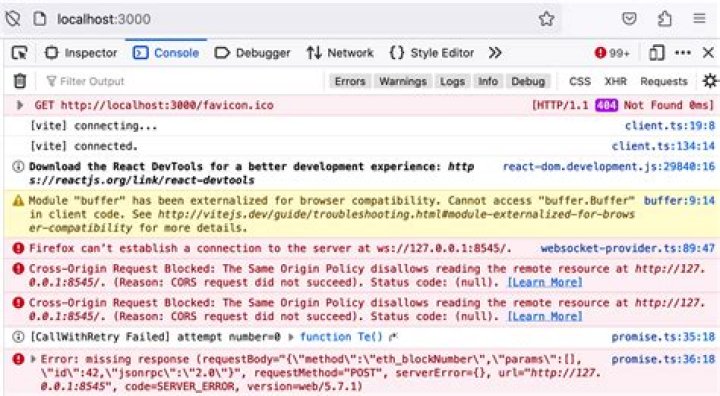Click the reactjs.org react-devtools URL text
Viewport: 720px width, 396px height.
click(252, 173)
